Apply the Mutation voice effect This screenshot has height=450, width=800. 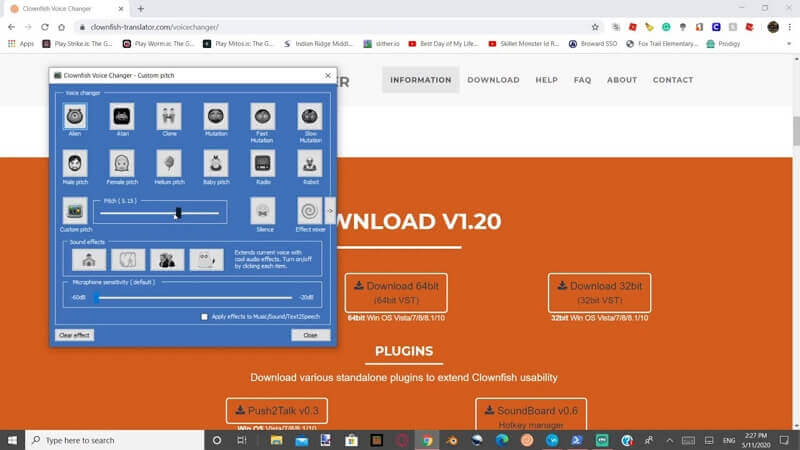click(216, 116)
